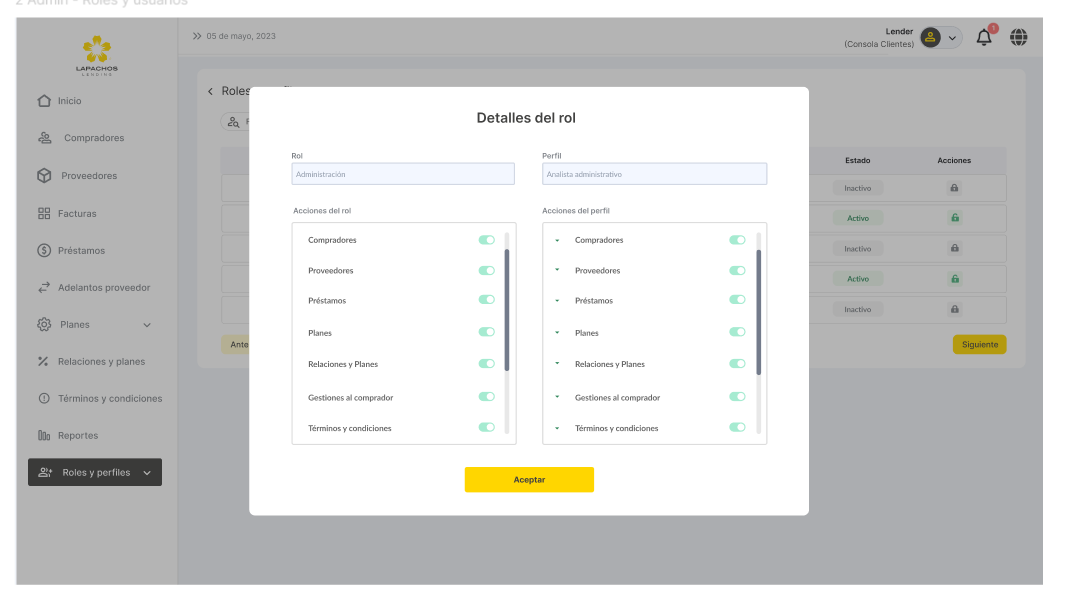The image size is (1080, 615).
Task: Click the green unlock icon in first Activo row
Action: (x=954, y=218)
